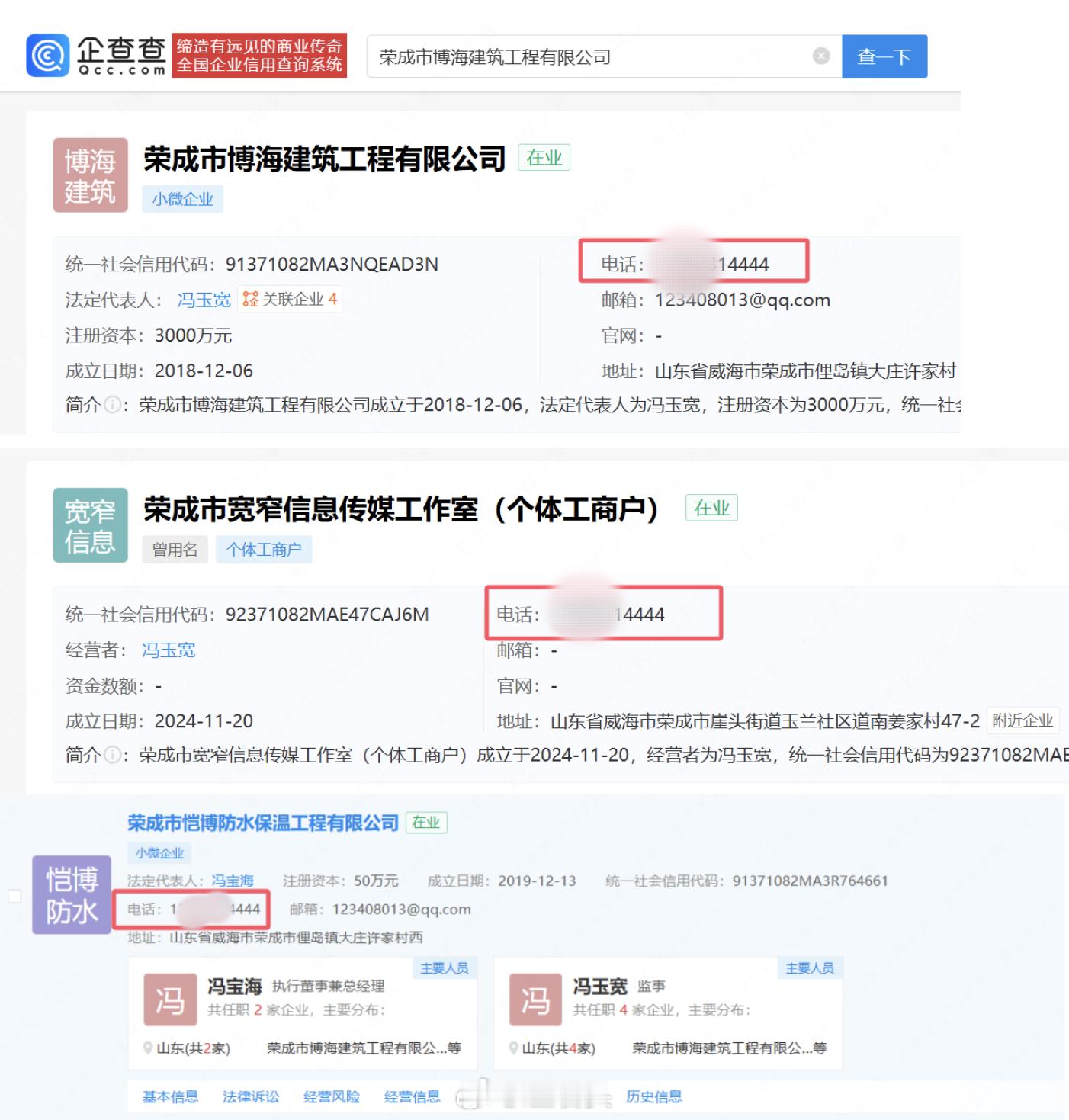Open legal representative 冯玉宽 of 博海建筑工程

click(x=204, y=300)
